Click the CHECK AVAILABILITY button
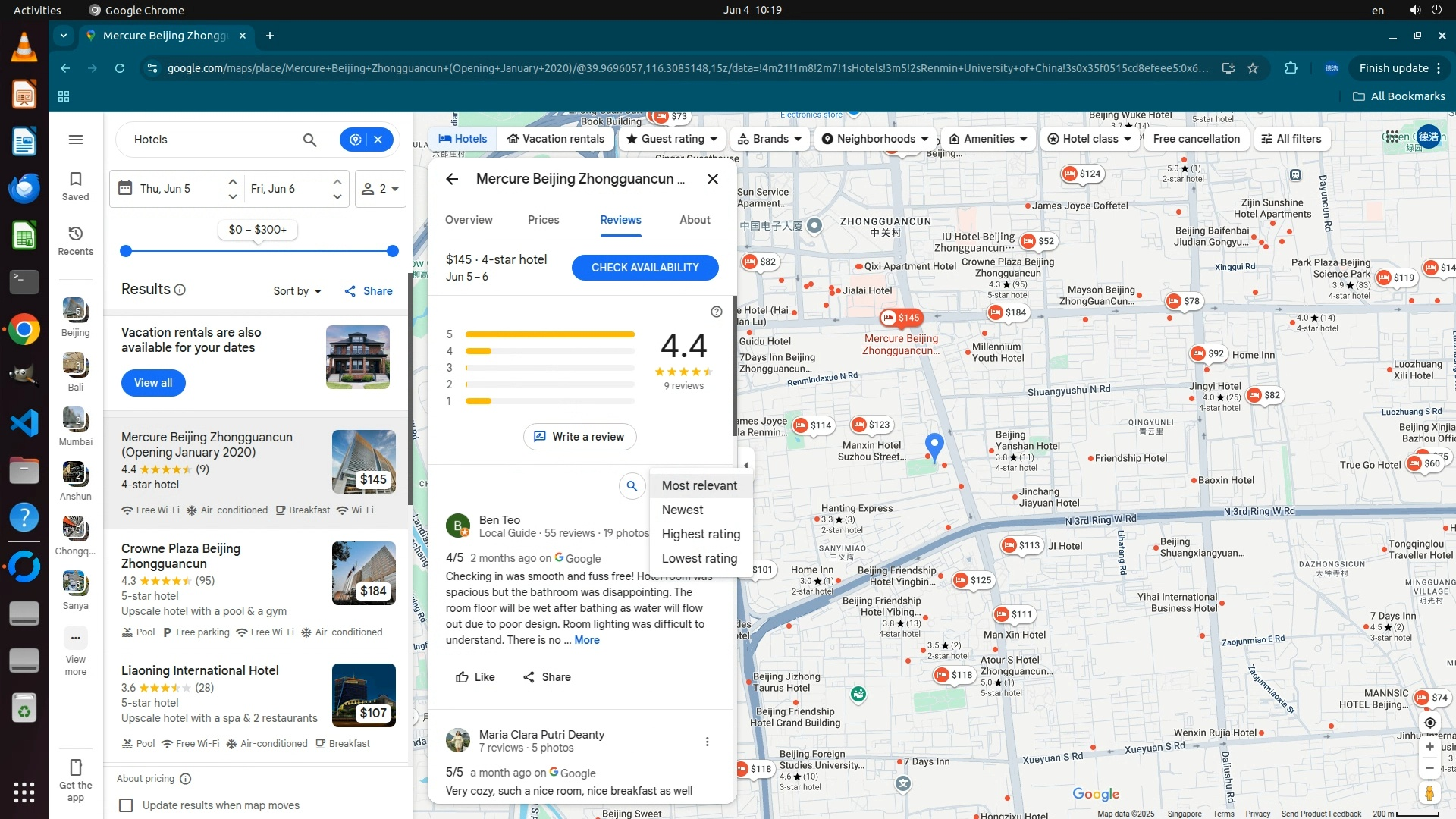The height and width of the screenshot is (819, 1456). coord(645,268)
